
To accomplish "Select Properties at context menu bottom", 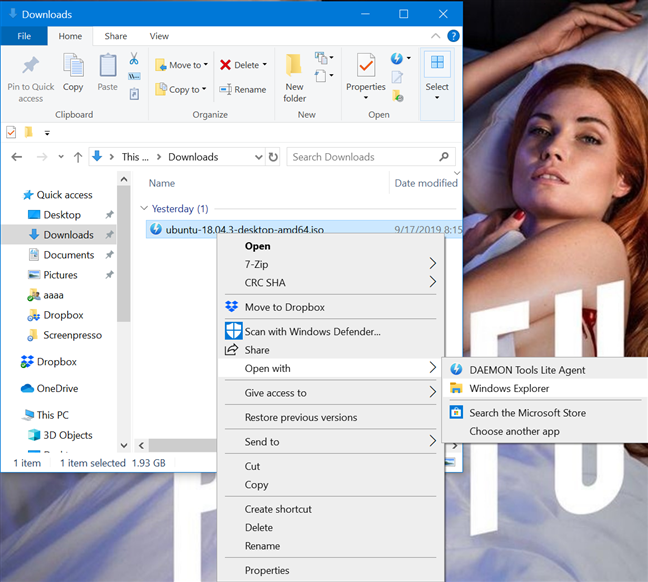I will tap(331, 570).
